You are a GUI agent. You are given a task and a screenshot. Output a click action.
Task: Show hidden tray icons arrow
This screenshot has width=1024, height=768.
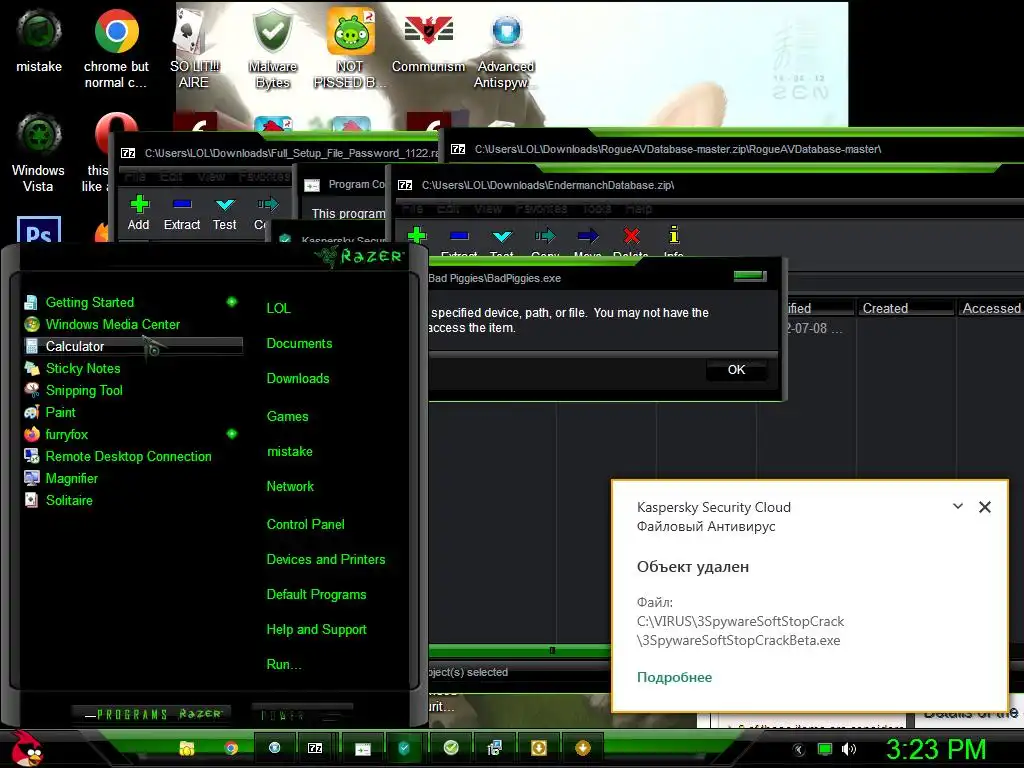pyautogui.click(x=799, y=750)
